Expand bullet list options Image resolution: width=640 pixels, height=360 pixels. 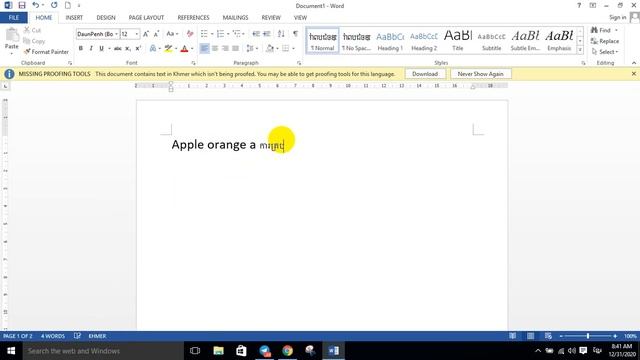[x=212, y=34]
